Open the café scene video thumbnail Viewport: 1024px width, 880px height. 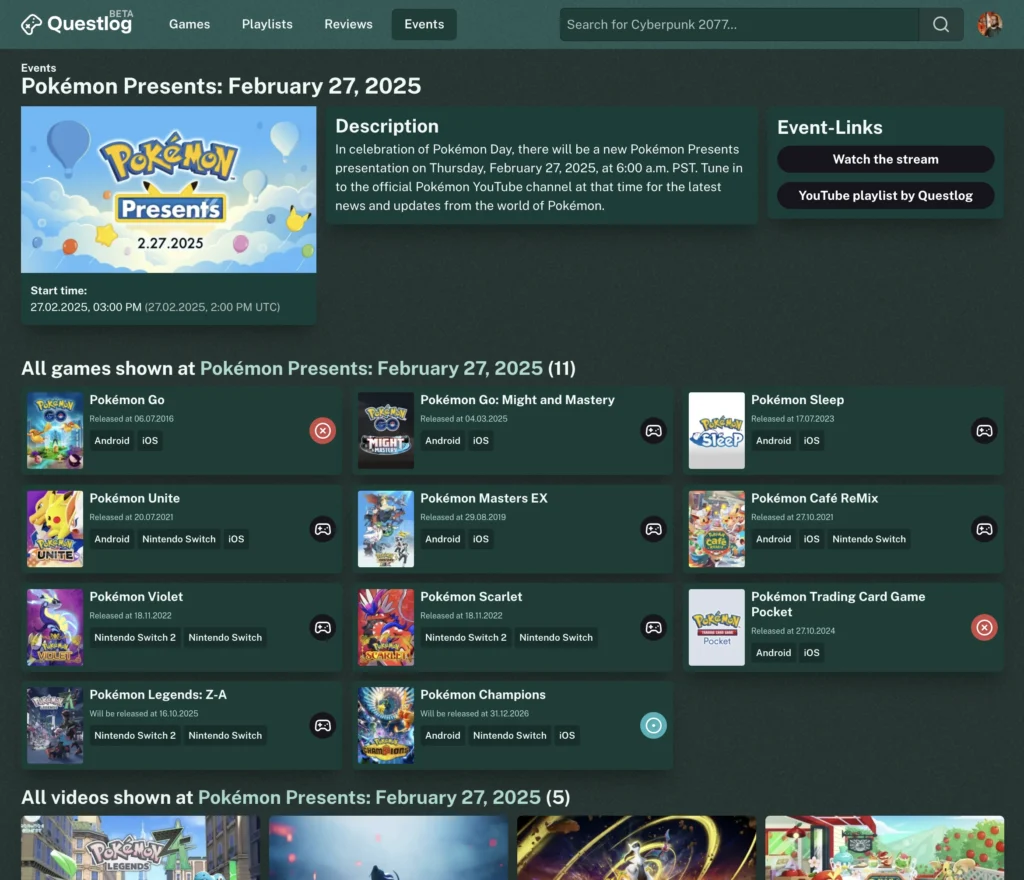[x=885, y=847]
